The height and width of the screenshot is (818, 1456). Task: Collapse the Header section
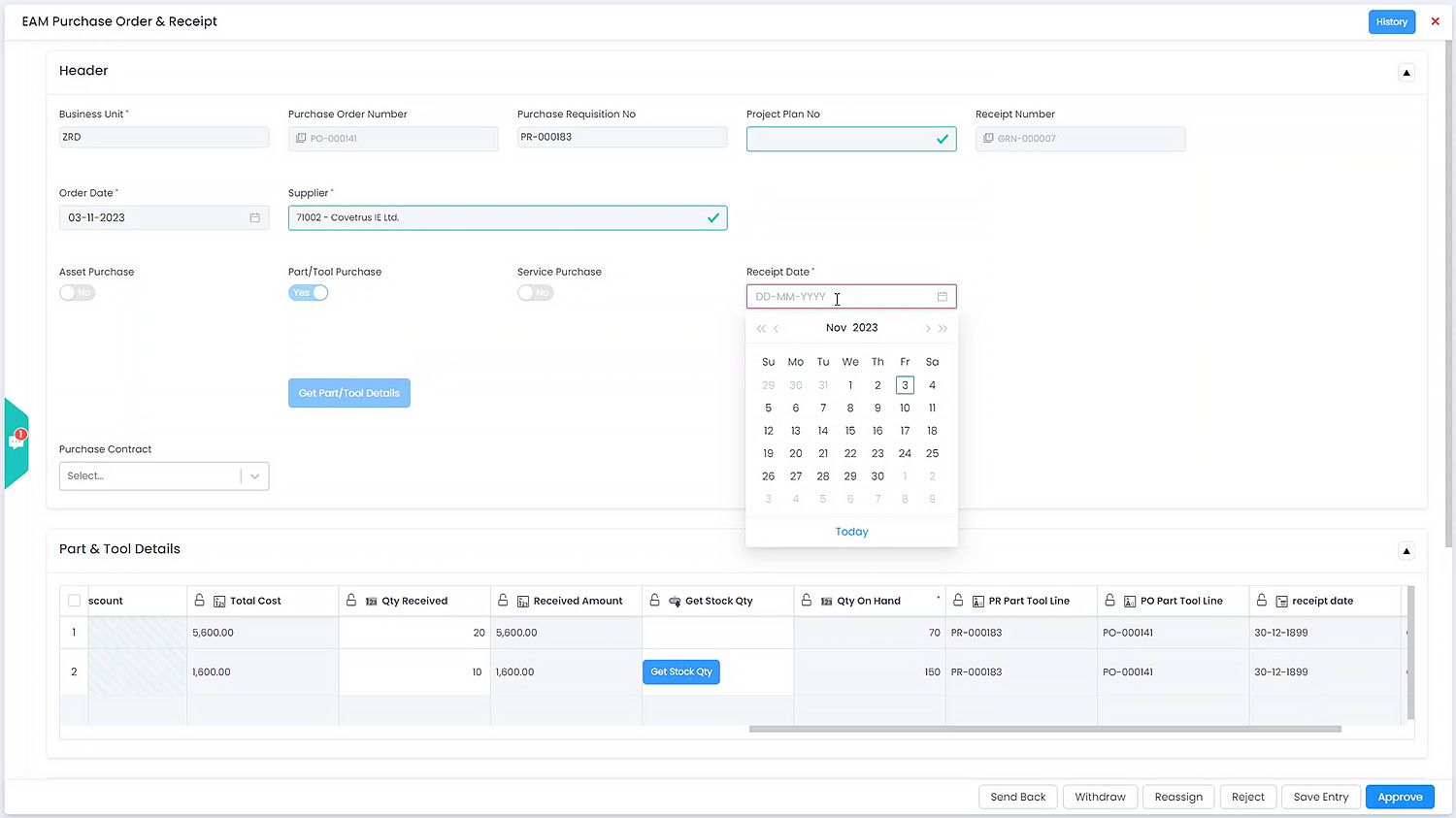pyautogui.click(x=1406, y=73)
